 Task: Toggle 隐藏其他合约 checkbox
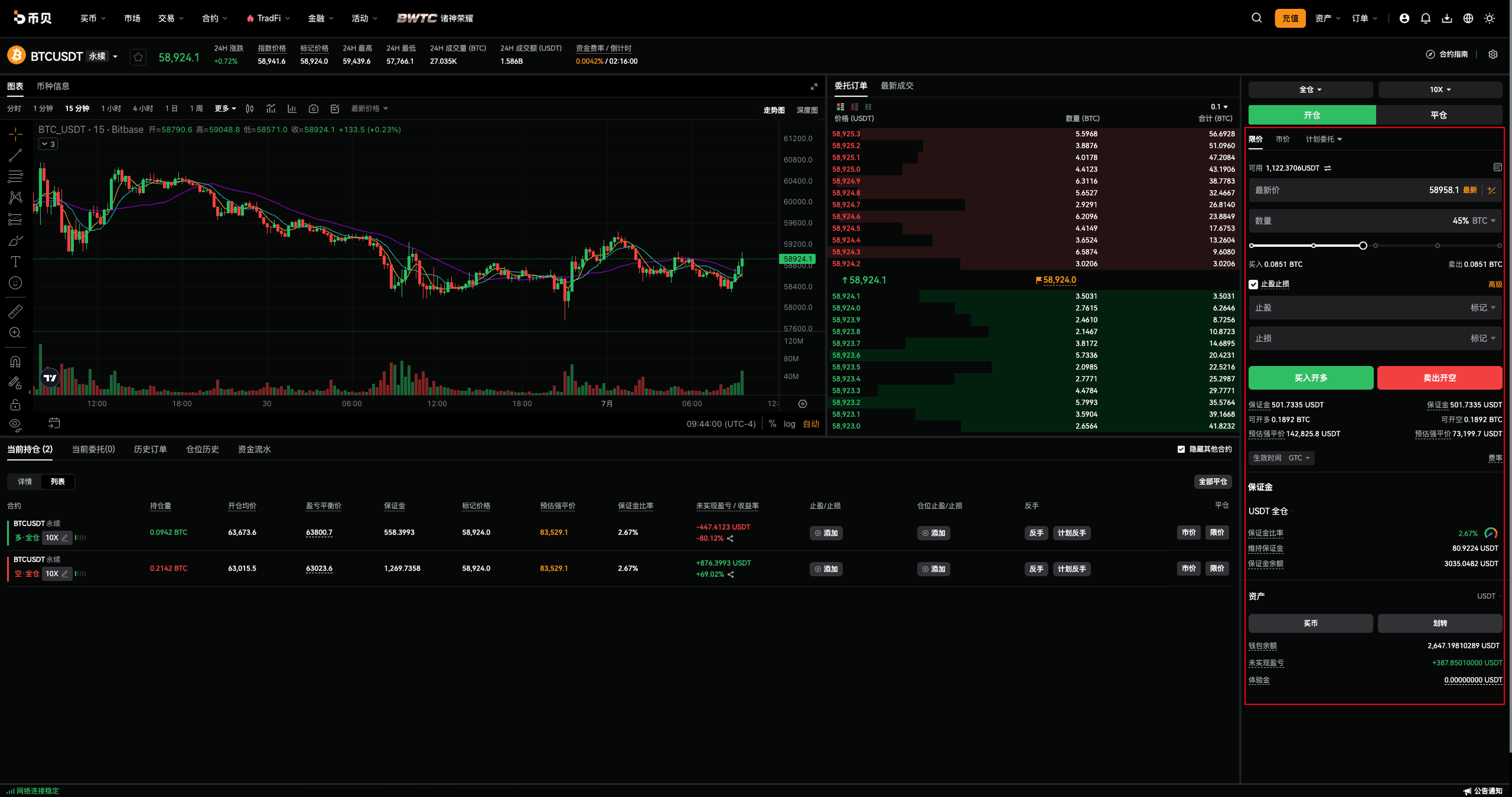(1181, 449)
